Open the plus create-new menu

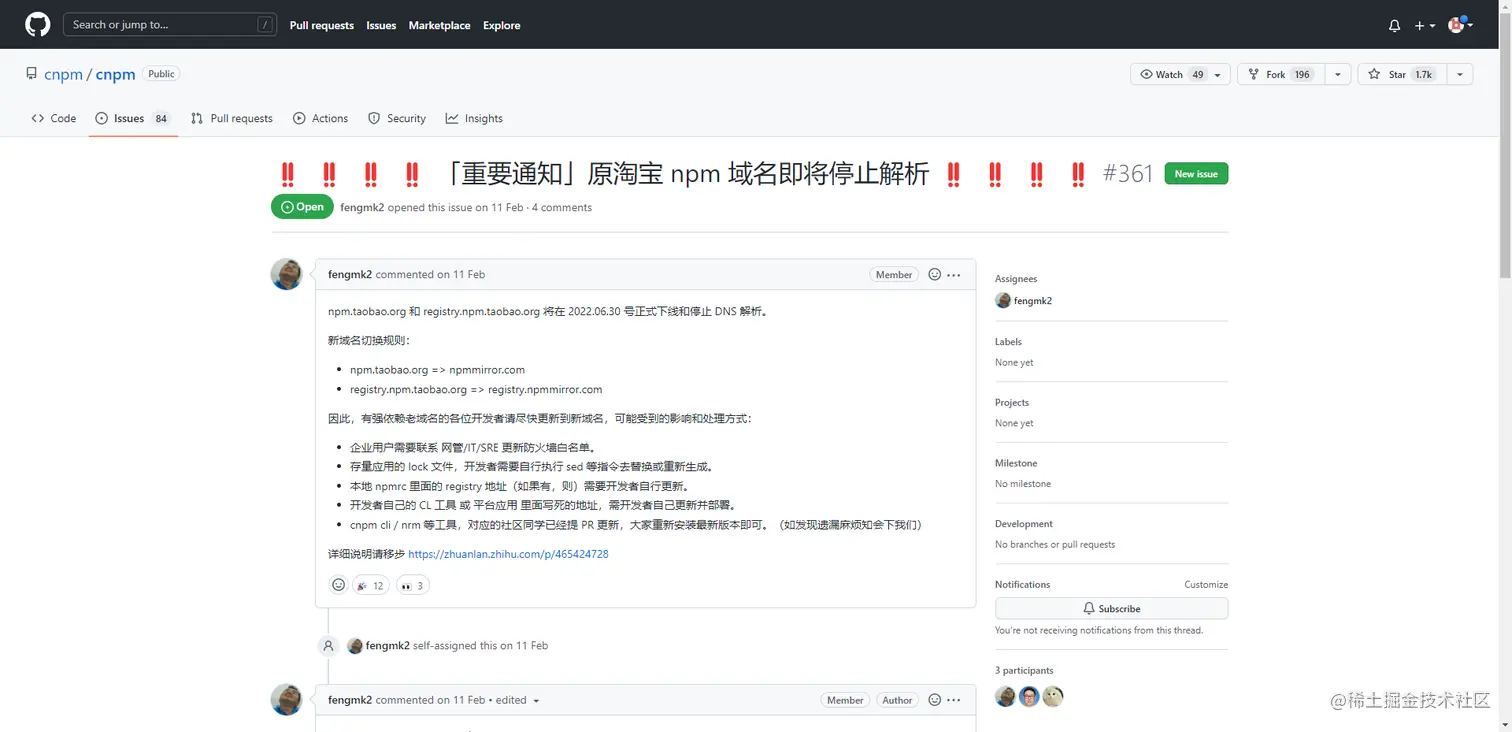[1425, 26]
